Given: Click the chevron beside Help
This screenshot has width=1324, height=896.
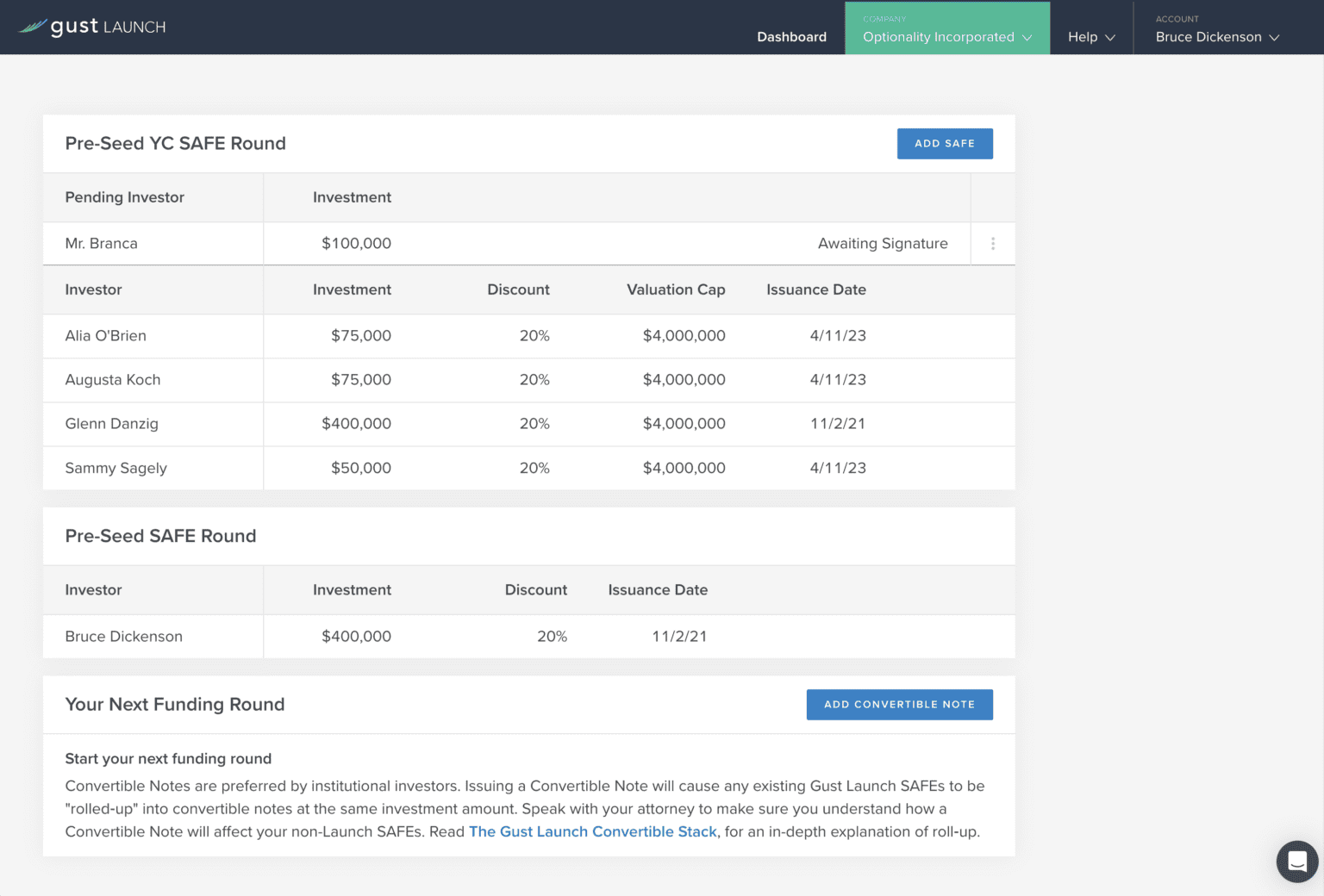Looking at the screenshot, I should pos(1110,37).
